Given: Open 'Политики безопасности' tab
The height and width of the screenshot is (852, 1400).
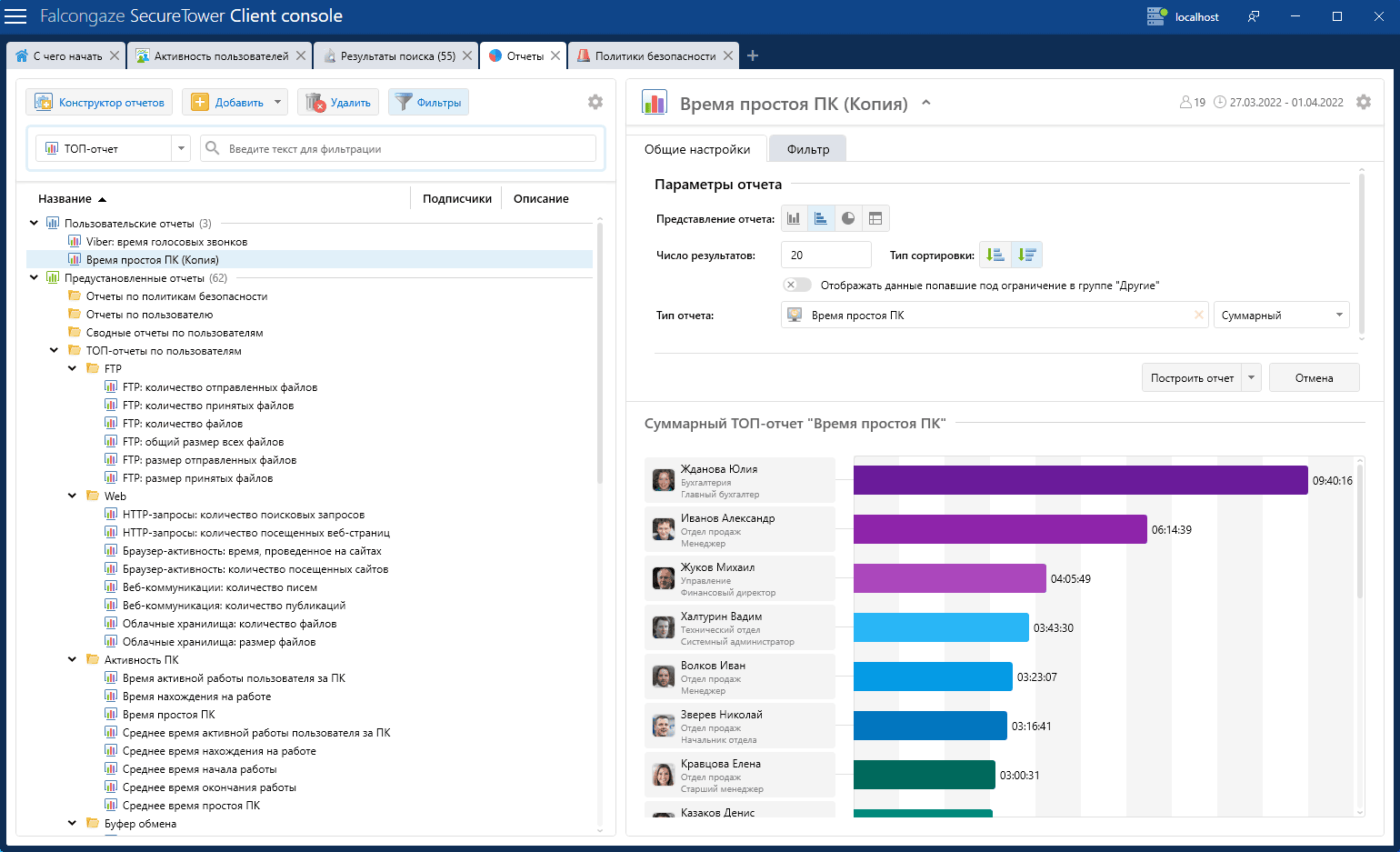Looking at the screenshot, I should [655, 56].
